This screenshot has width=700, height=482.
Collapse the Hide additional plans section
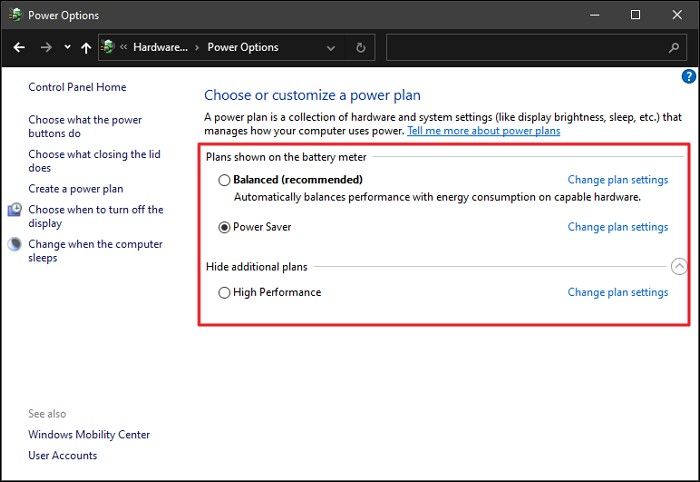click(679, 267)
